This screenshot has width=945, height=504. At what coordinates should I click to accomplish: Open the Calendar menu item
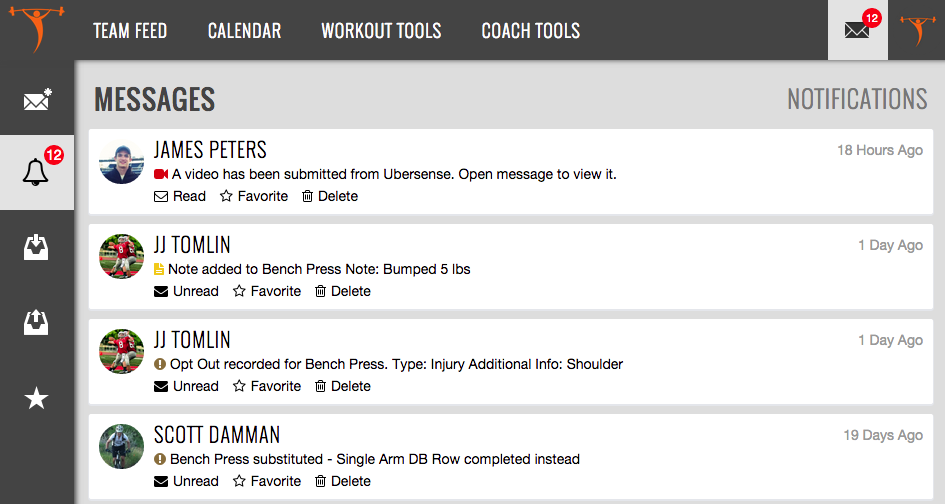click(244, 31)
